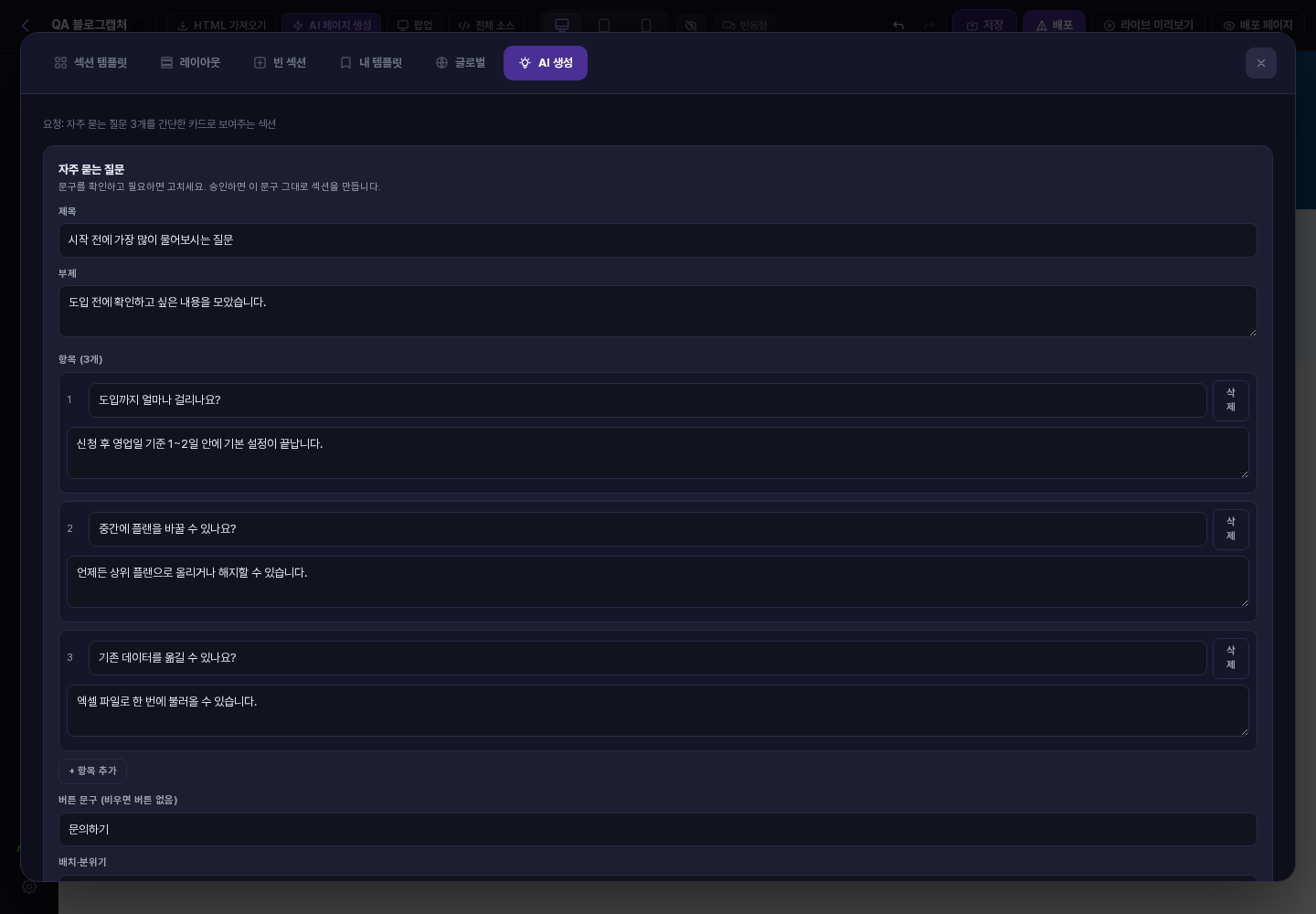Click the redo arrow in the editor toolbar
This screenshot has width=1316, height=914.
click(929, 26)
